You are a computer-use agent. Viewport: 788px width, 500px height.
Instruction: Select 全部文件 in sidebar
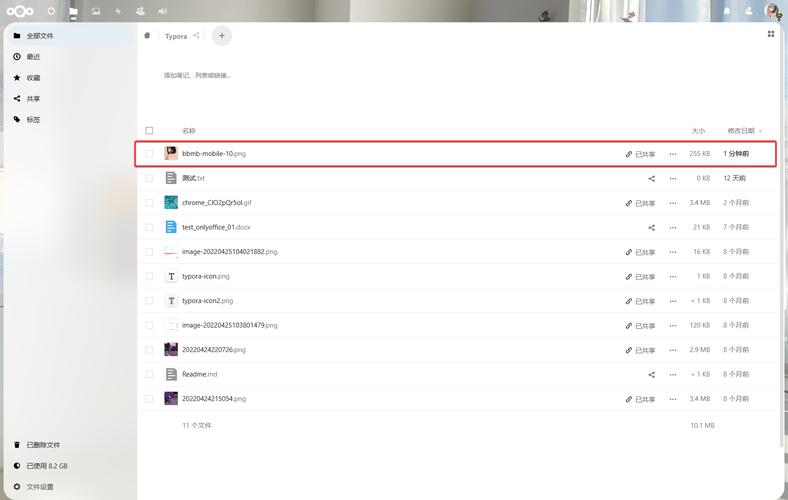[x=70, y=36]
